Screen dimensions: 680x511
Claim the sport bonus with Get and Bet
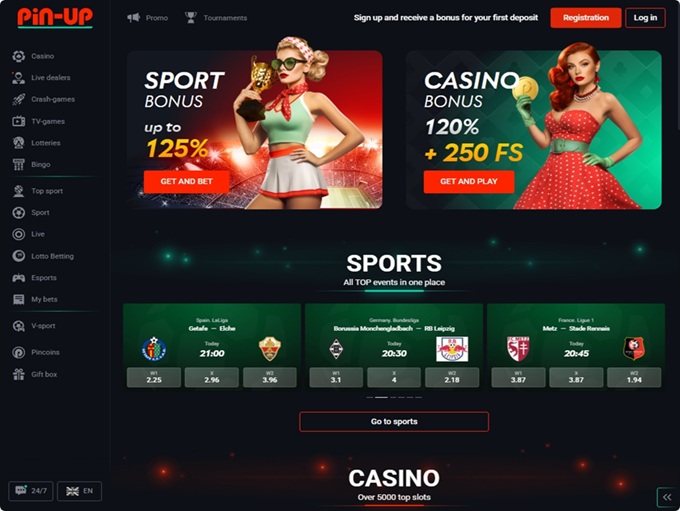[x=186, y=181]
